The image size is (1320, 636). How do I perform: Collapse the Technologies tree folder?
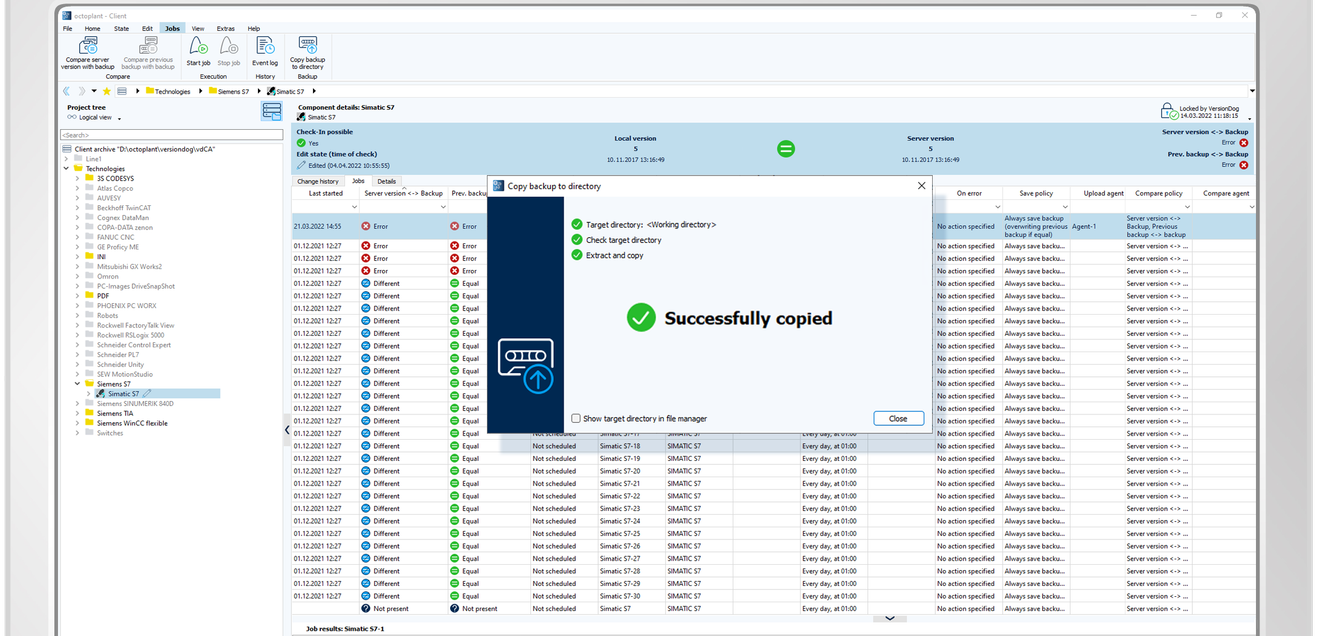66,169
